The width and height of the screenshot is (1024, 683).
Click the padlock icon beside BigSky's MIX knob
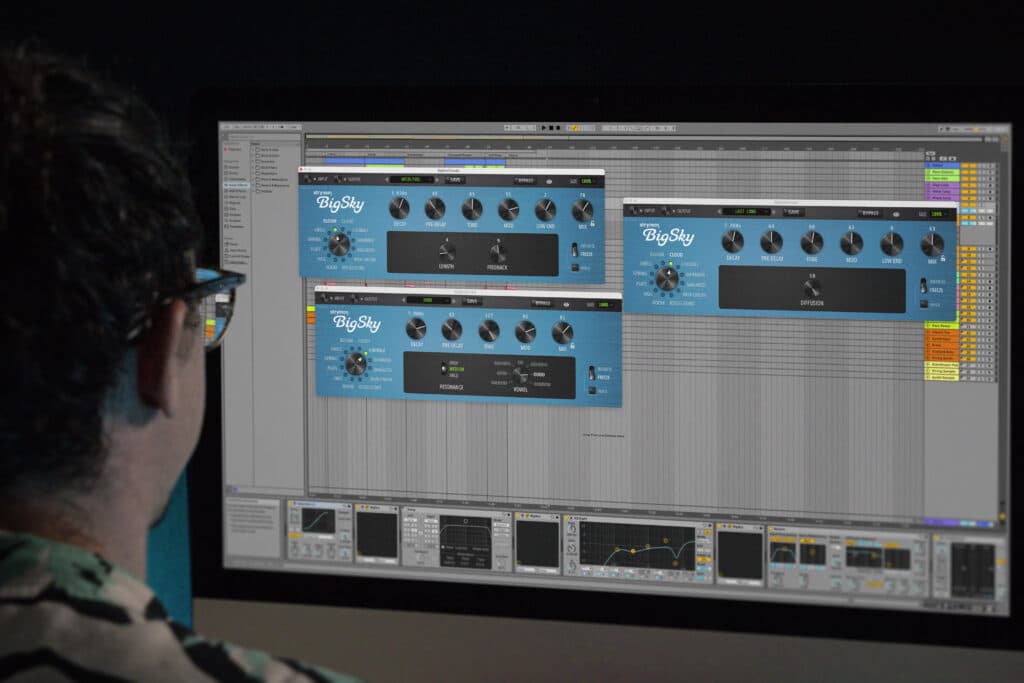tap(591, 224)
